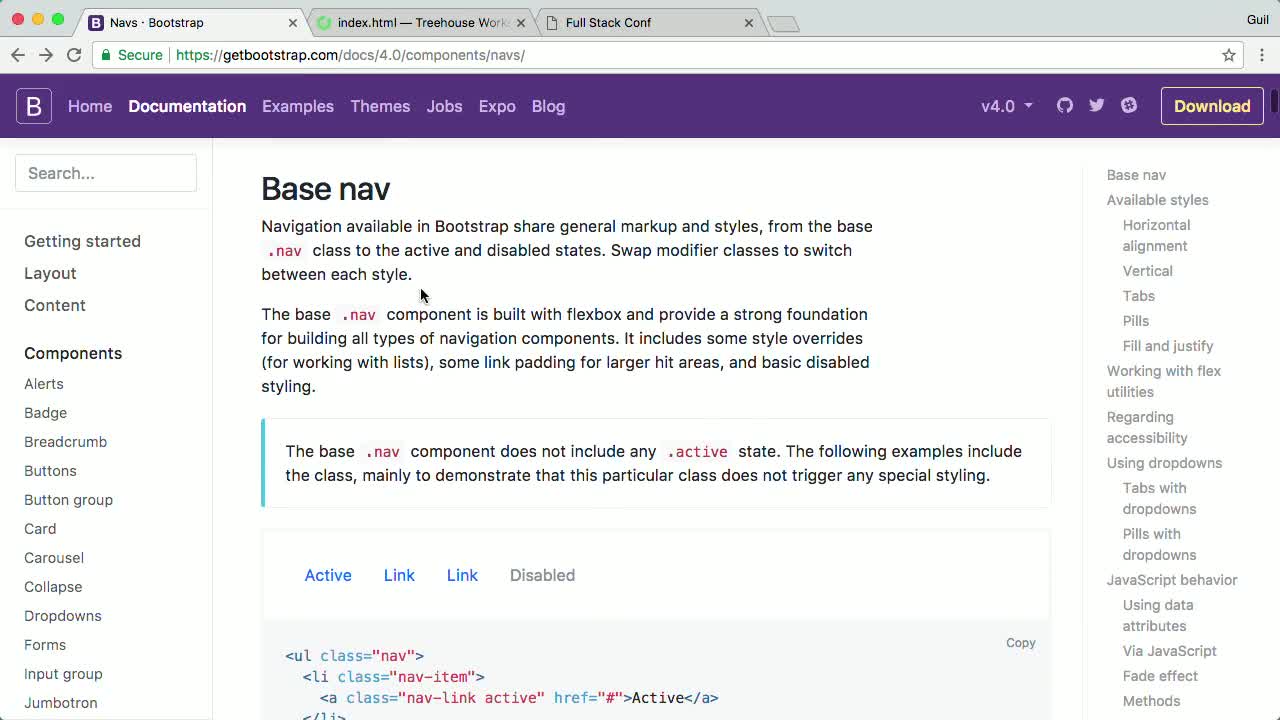
Task: Click the Search input field
Action: click(x=106, y=173)
